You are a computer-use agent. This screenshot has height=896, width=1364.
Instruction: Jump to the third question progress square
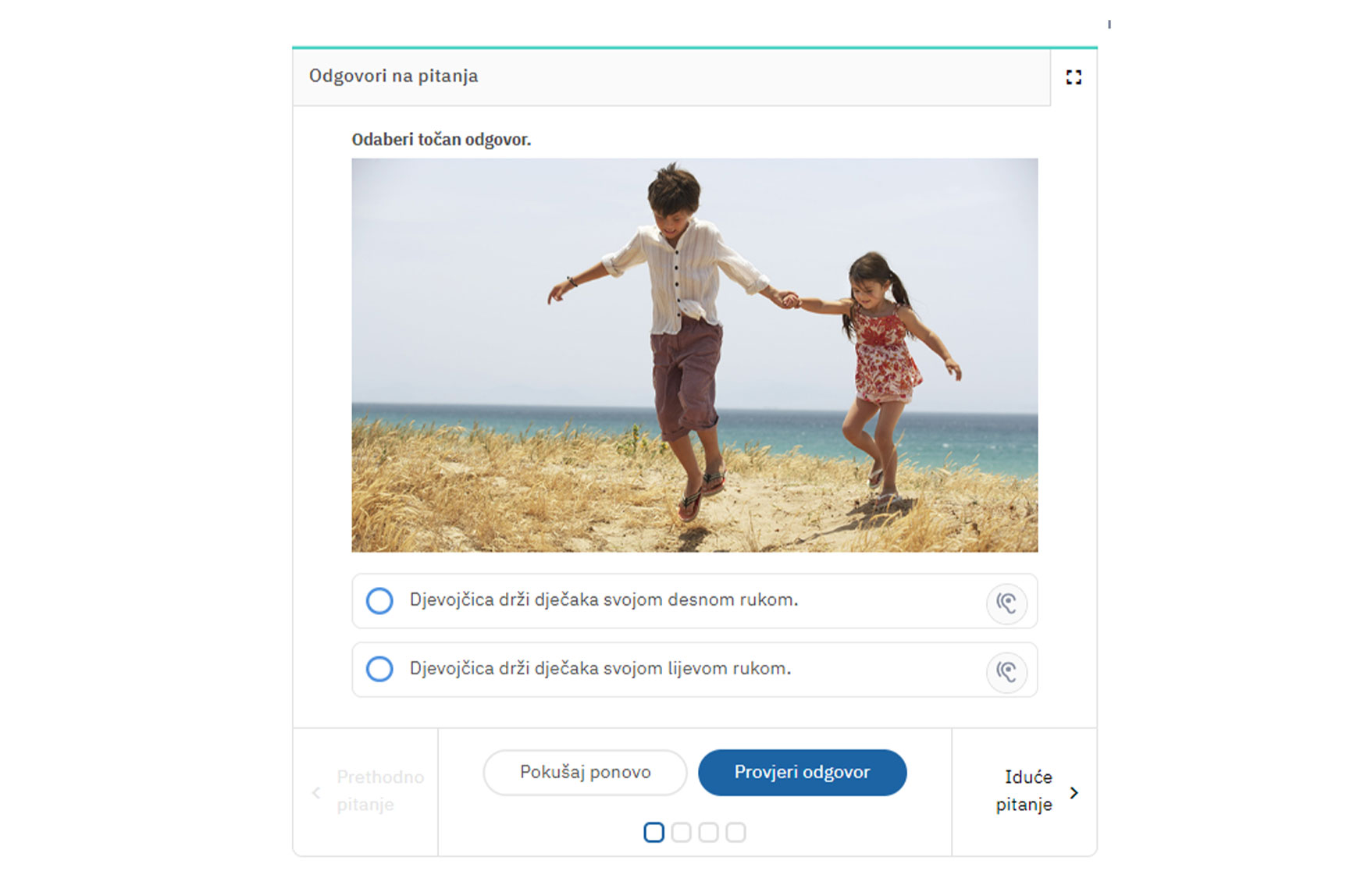click(x=708, y=833)
